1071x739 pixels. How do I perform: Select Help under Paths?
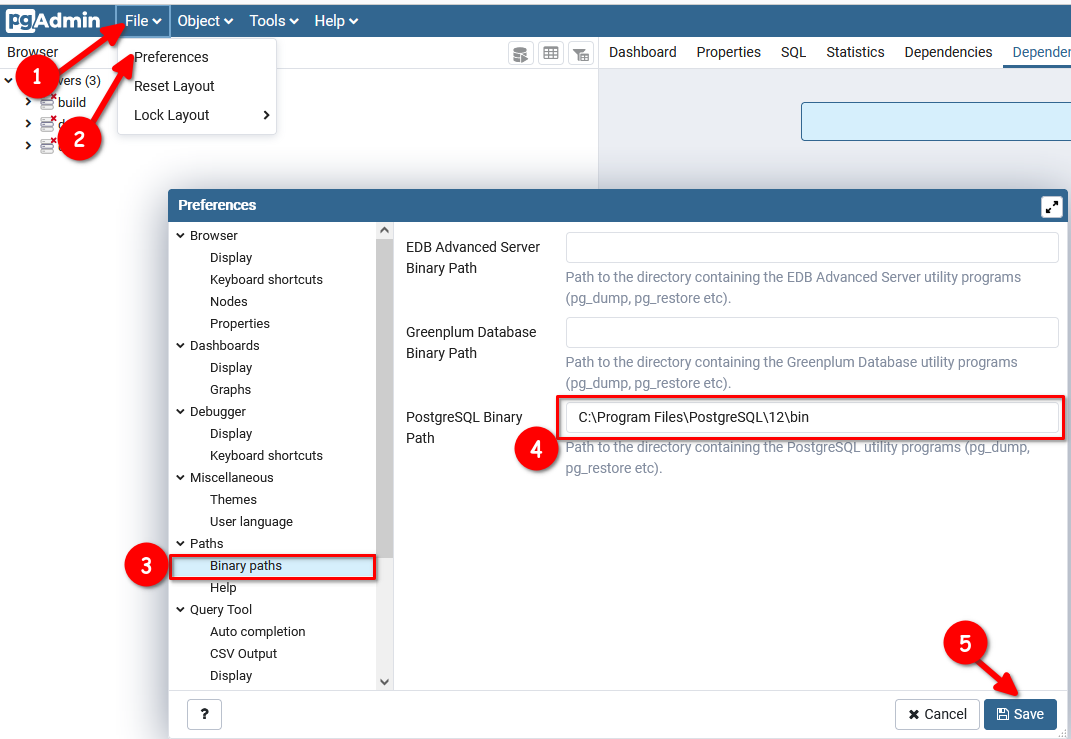[x=223, y=587]
